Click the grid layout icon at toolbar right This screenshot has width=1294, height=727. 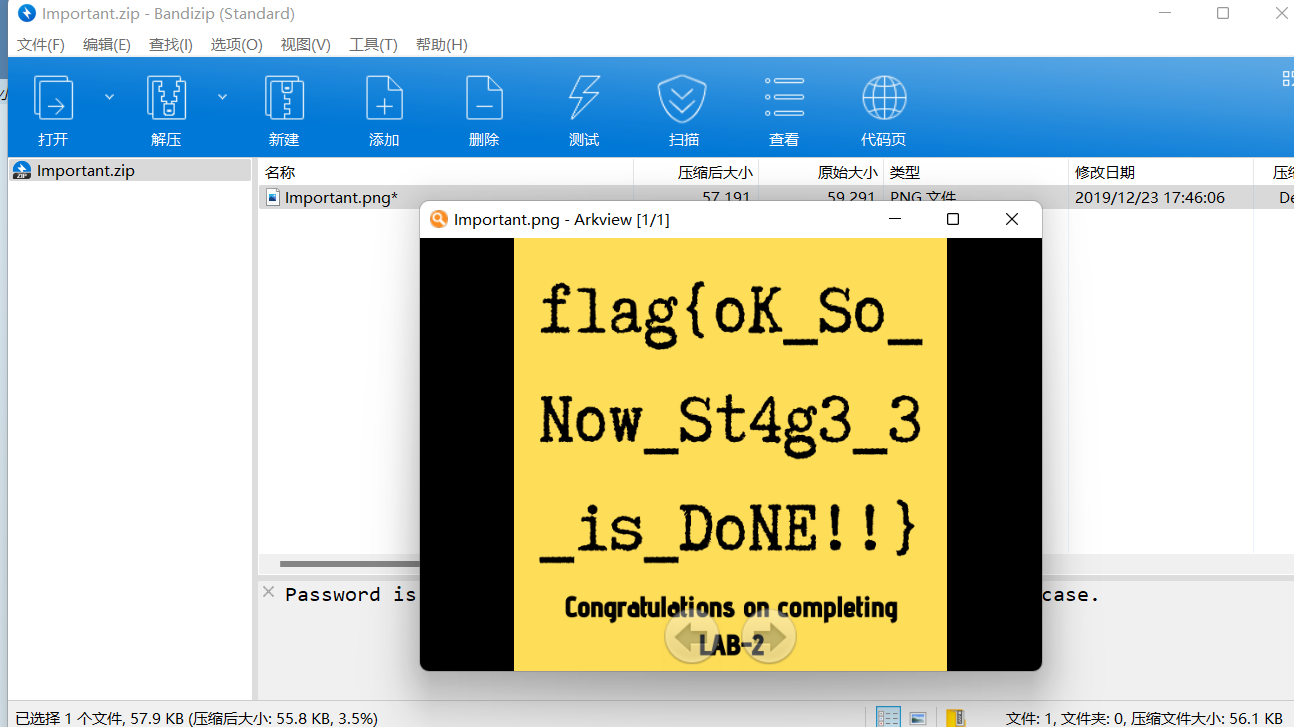[1288, 79]
